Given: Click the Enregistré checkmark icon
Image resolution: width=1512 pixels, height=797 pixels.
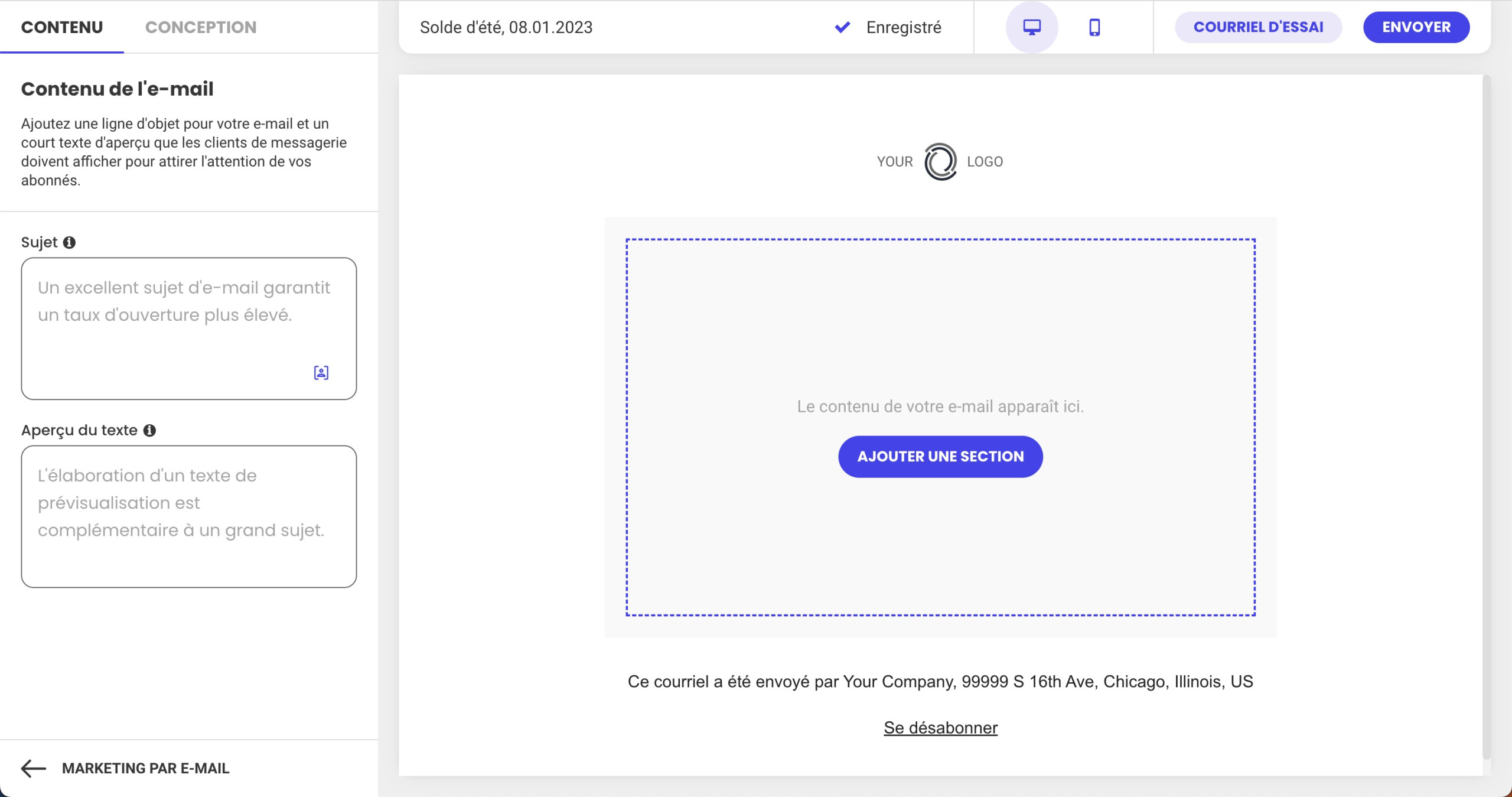Looking at the screenshot, I should 843,27.
